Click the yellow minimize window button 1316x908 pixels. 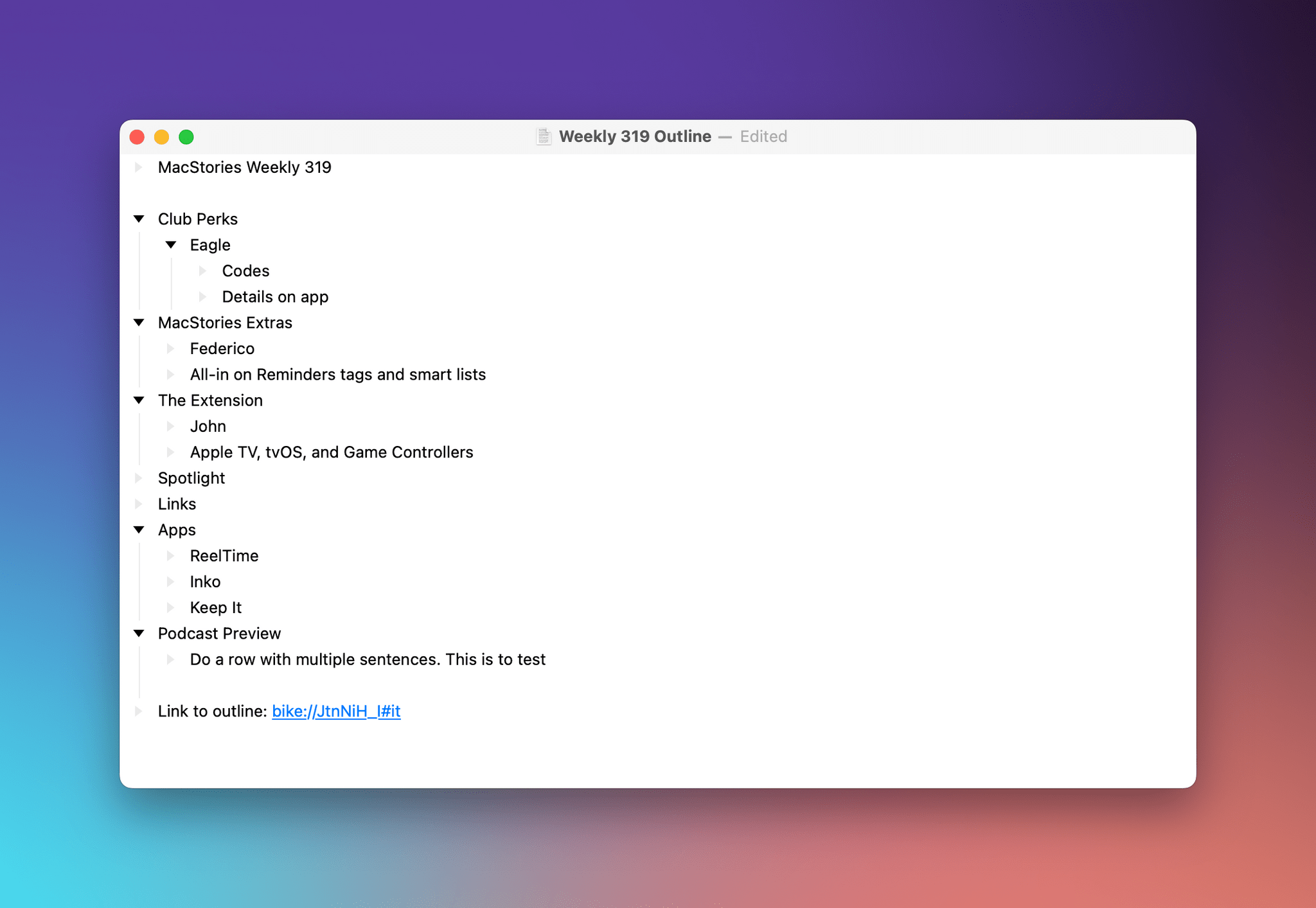tap(161, 137)
